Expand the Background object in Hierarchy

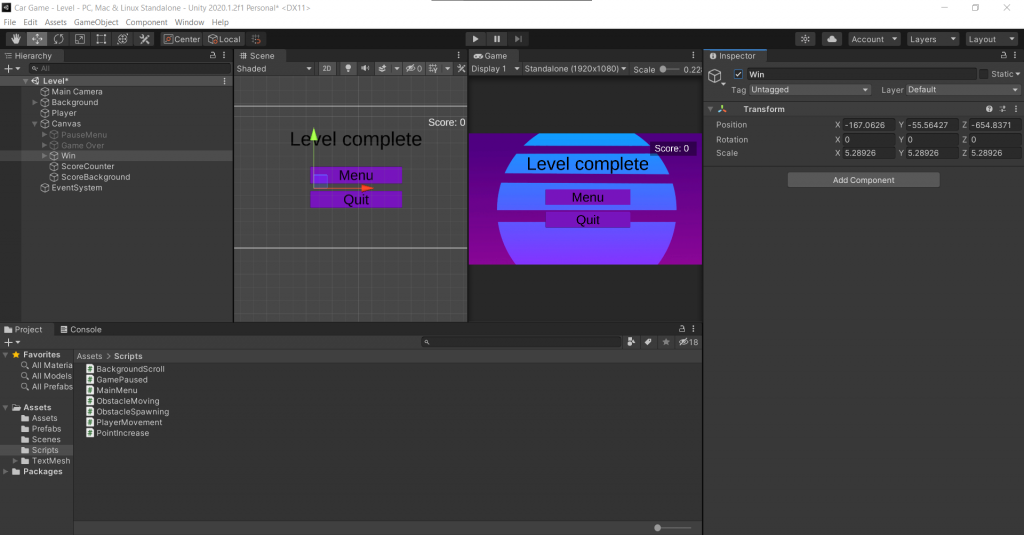[35, 102]
